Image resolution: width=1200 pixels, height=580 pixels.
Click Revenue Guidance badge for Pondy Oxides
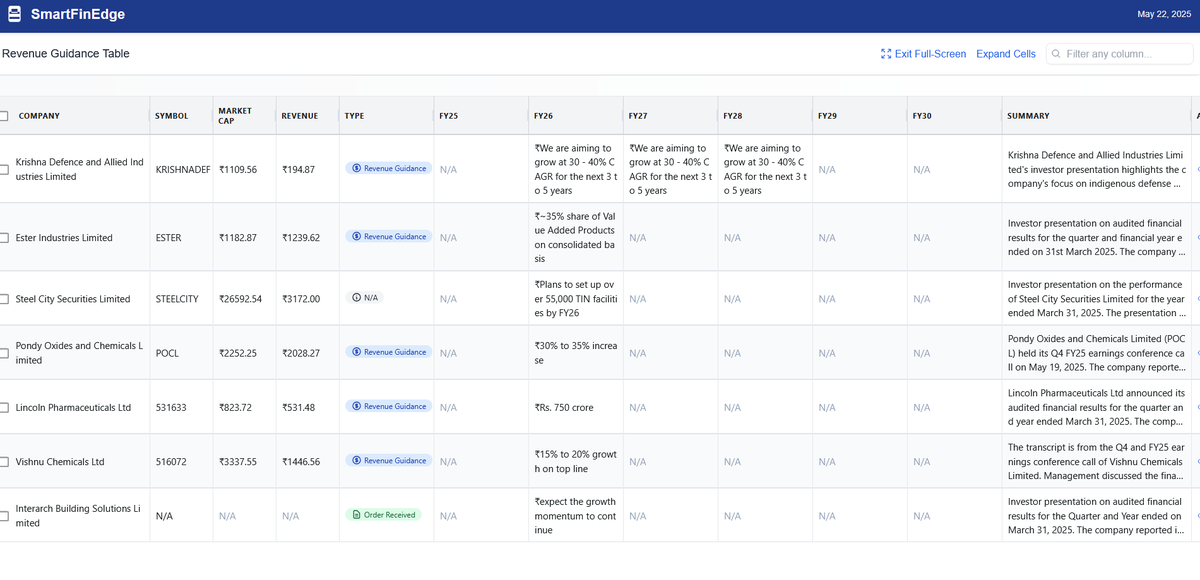click(389, 352)
